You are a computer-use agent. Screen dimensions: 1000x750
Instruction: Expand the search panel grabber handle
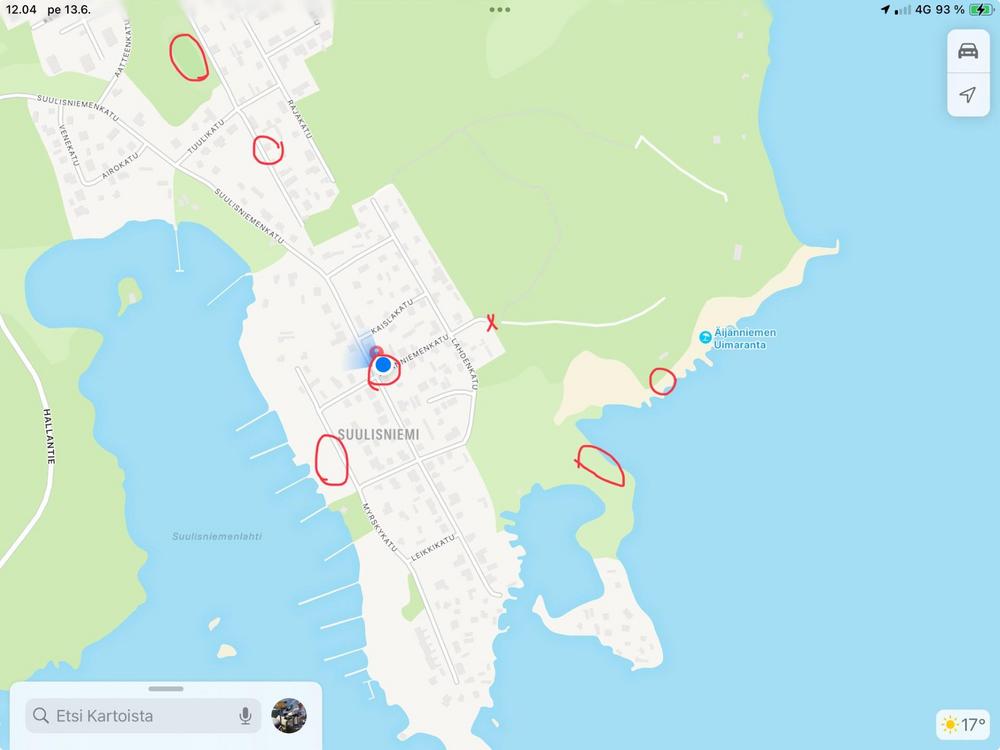[x=166, y=689]
